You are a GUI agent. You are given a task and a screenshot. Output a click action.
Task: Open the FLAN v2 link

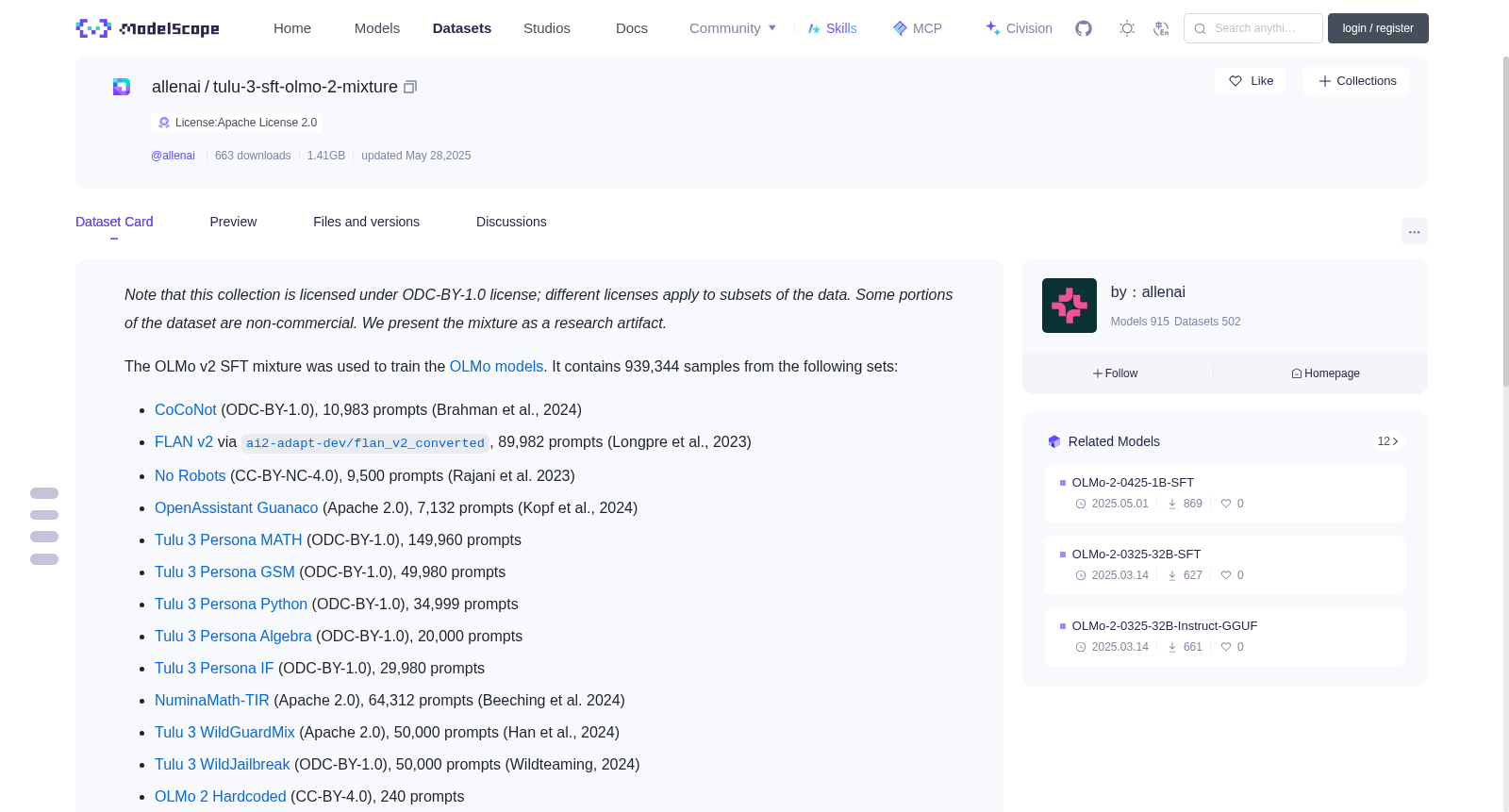tap(184, 442)
